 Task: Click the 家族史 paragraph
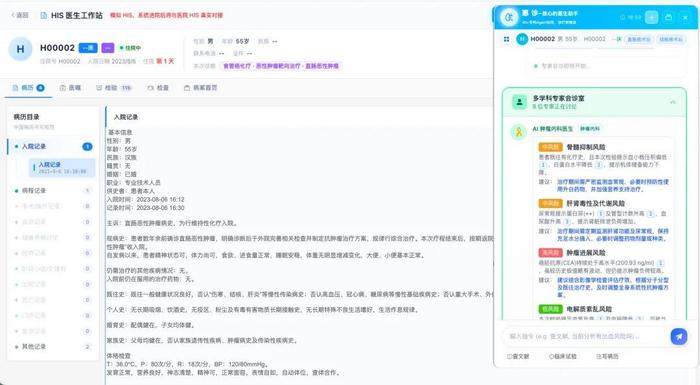[202, 340]
